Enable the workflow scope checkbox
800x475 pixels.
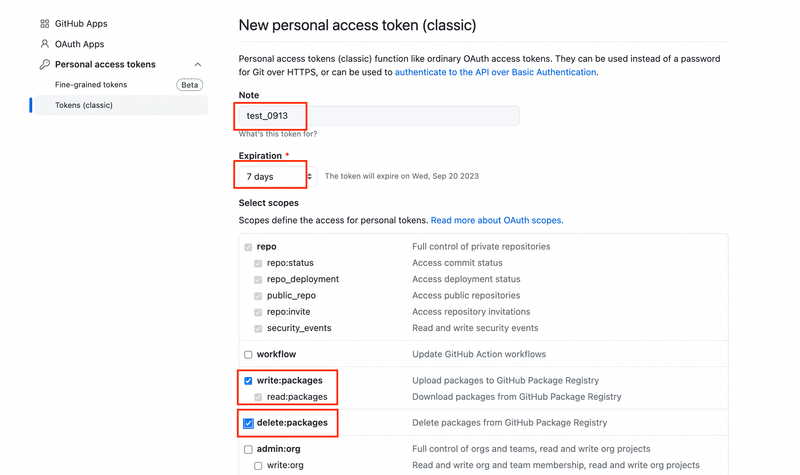(248, 355)
